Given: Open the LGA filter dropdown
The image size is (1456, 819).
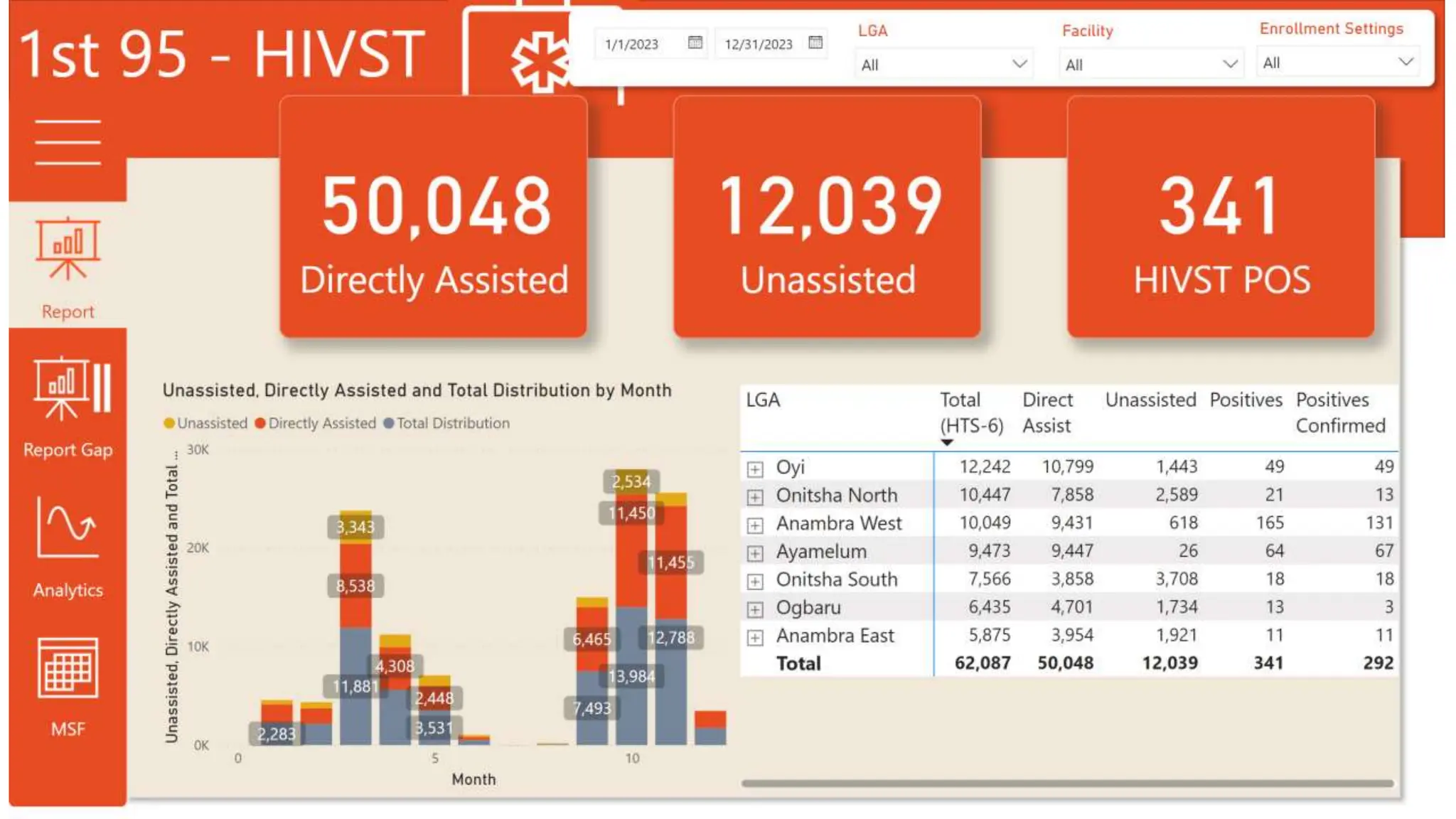Looking at the screenshot, I should pyautogui.click(x=943, y=64).
